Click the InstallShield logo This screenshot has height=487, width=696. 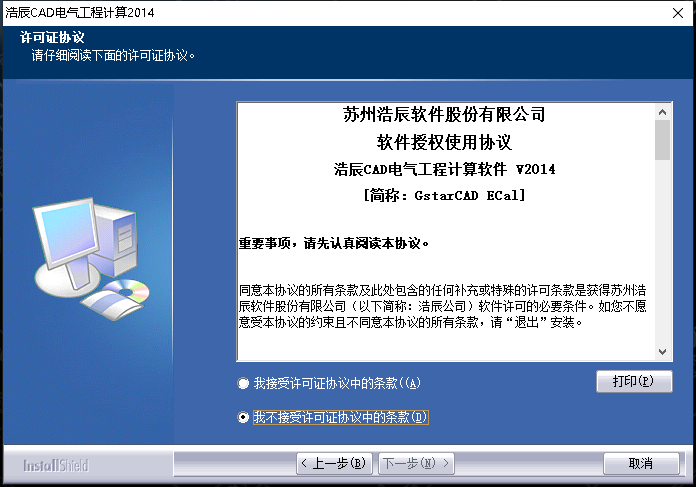pyautogui.click(x=56, y=465)
